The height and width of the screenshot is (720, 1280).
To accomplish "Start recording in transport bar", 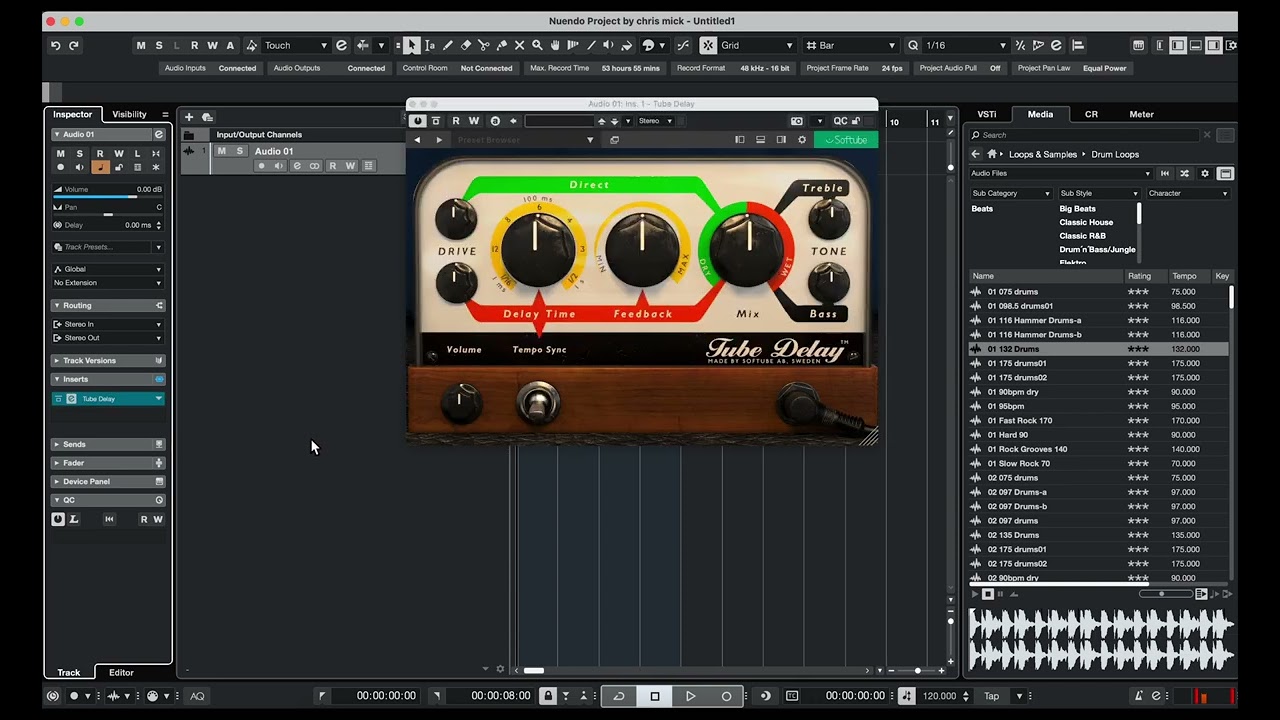I will click(726, 696).
